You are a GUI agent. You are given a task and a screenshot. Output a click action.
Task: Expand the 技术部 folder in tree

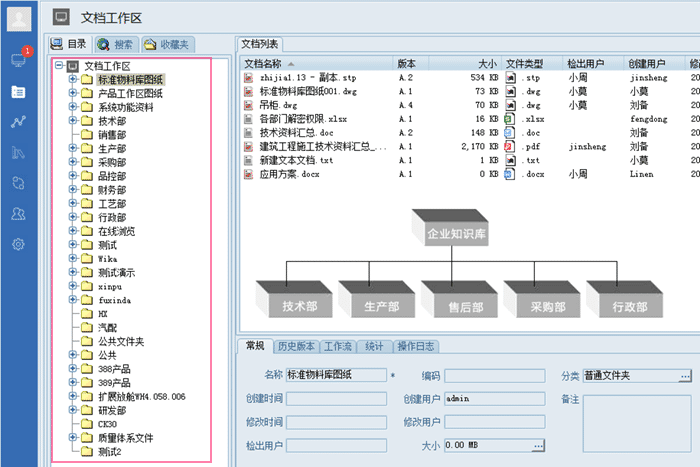point(73,121)
